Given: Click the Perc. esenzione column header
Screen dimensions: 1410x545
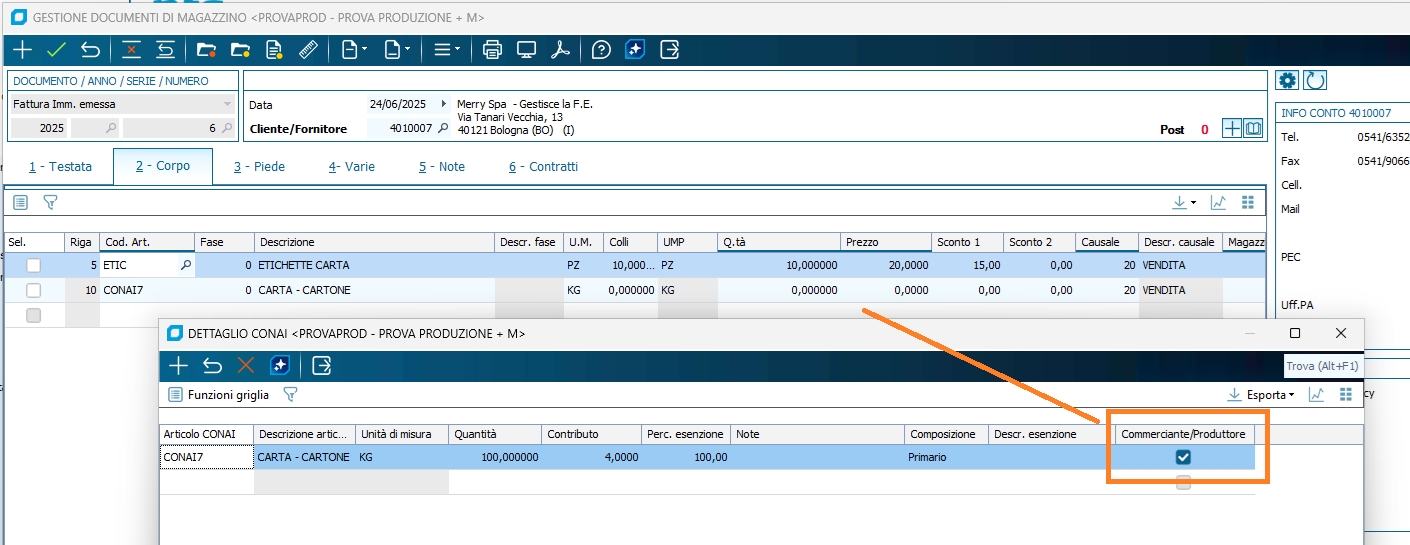Looking at the screenshot, I should 686,434.
